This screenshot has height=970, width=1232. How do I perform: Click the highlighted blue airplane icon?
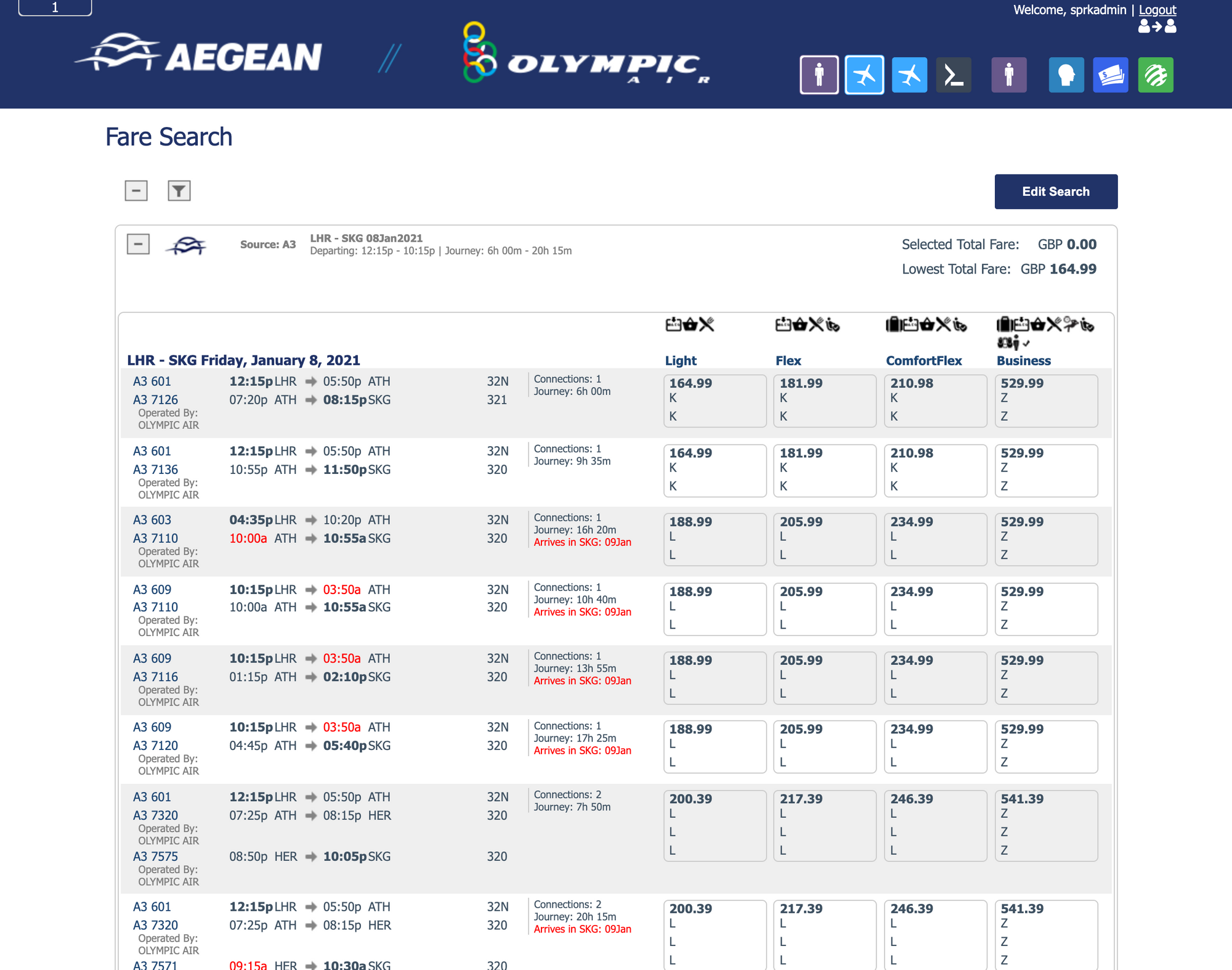(864, 75)
